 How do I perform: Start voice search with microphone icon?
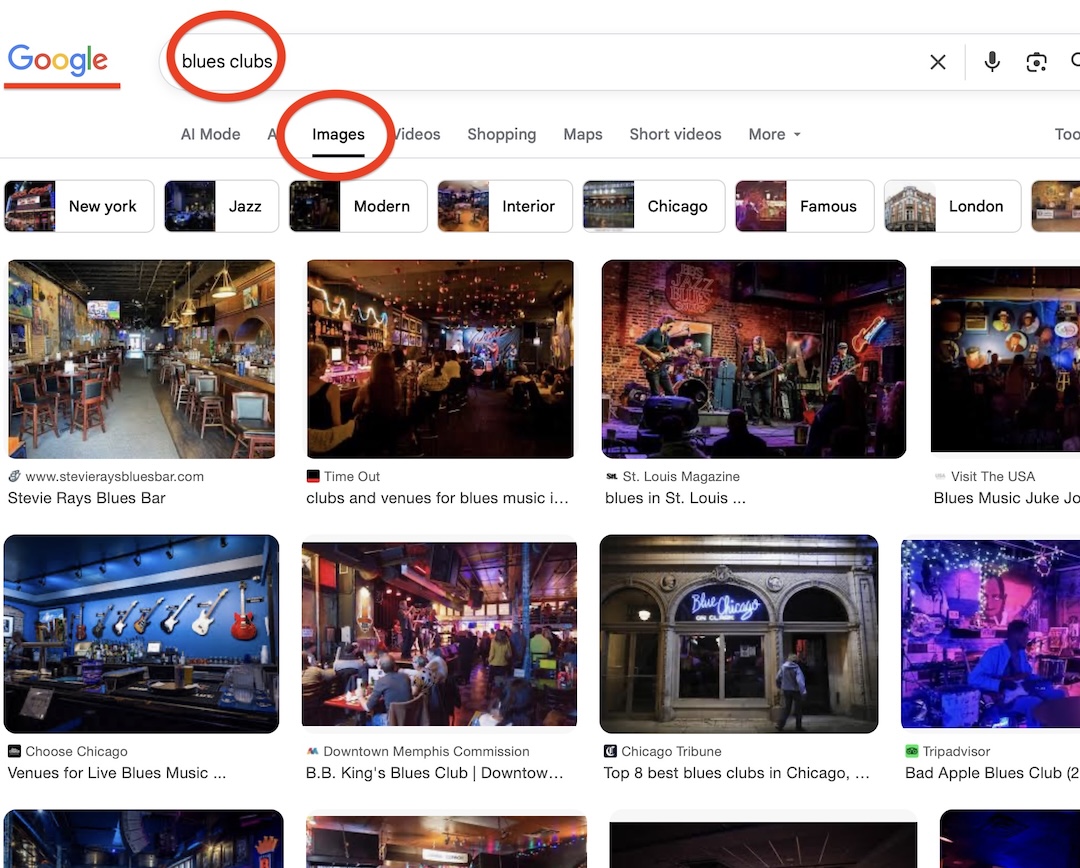[991, 62]
